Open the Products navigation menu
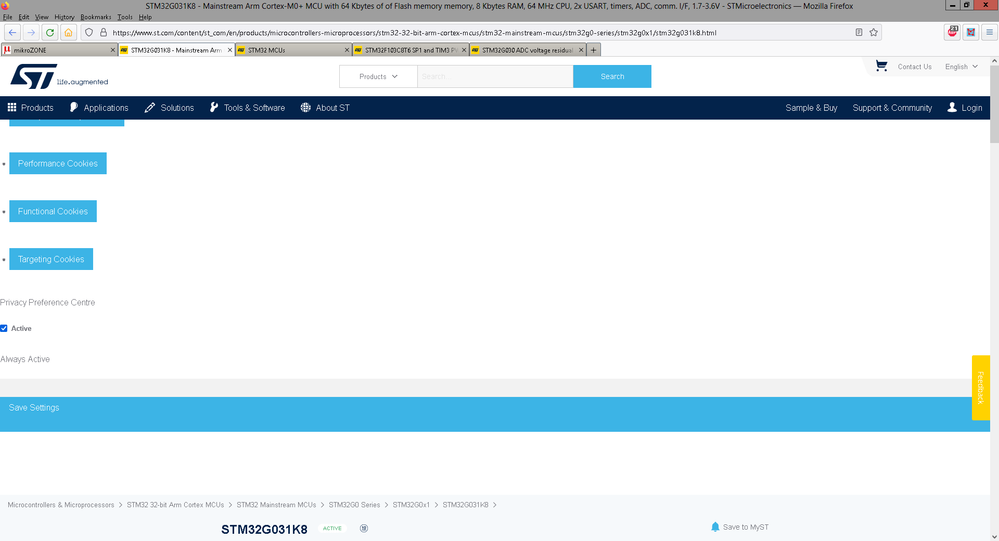This screenshot has width=999, height=541. tap(30, 108)
